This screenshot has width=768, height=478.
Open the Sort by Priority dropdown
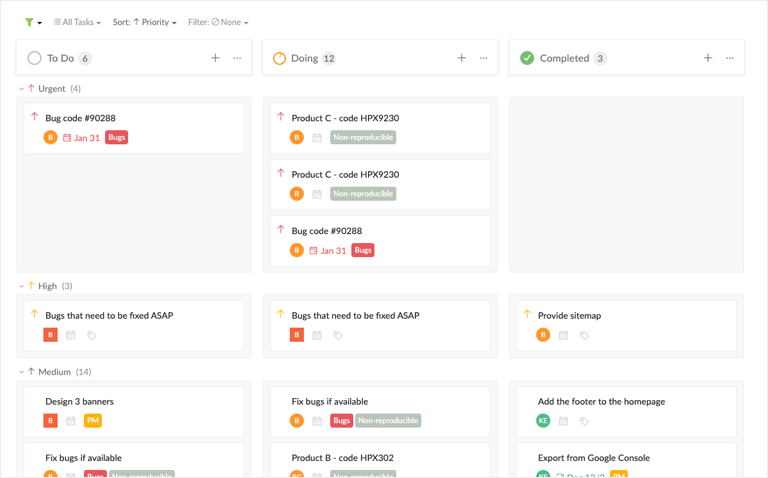pos(144,22)
